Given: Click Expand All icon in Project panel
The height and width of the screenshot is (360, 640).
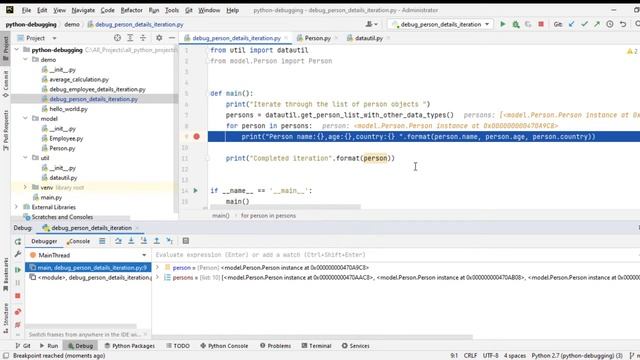Looking at the screenshot, I should [x=130, y=38].
